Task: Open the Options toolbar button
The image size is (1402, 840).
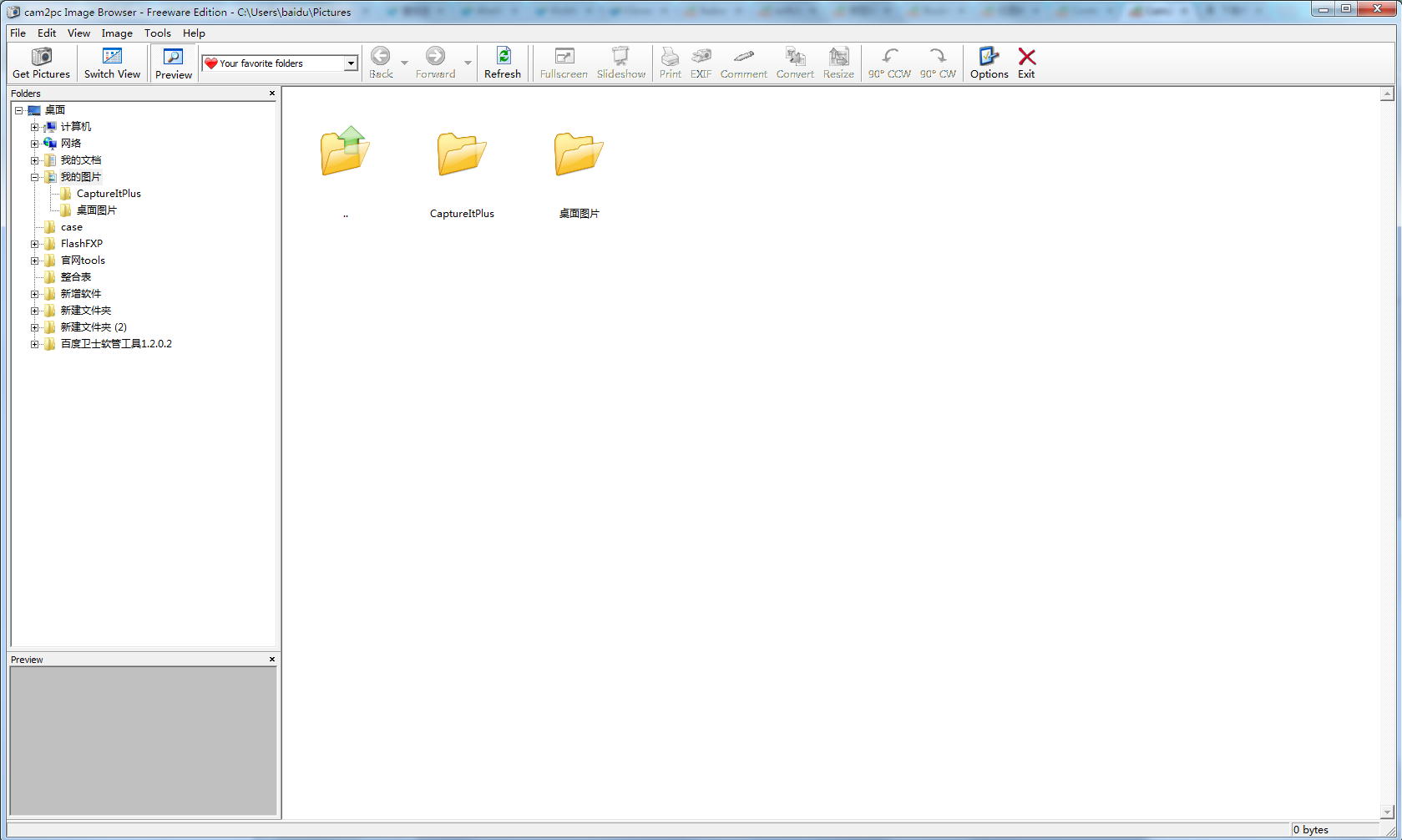Action: pyautogui.click(x=989, y=63)
